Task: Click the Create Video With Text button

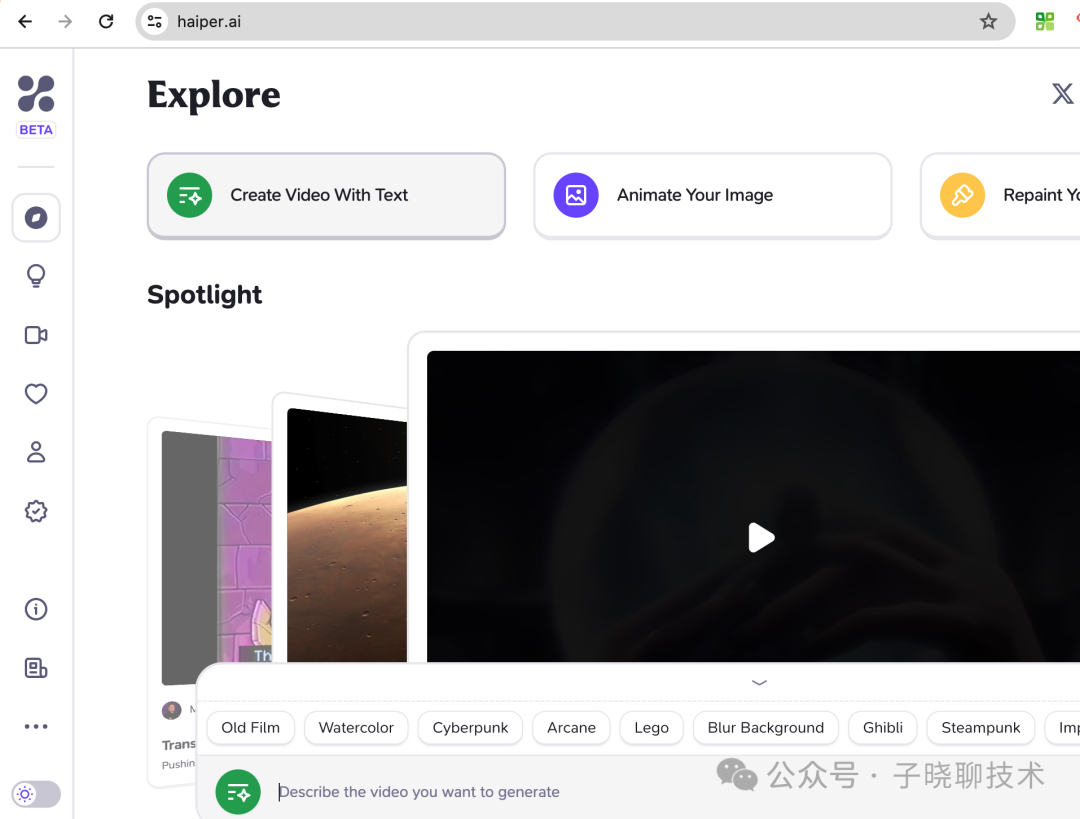Action: (x=326, y=196)
